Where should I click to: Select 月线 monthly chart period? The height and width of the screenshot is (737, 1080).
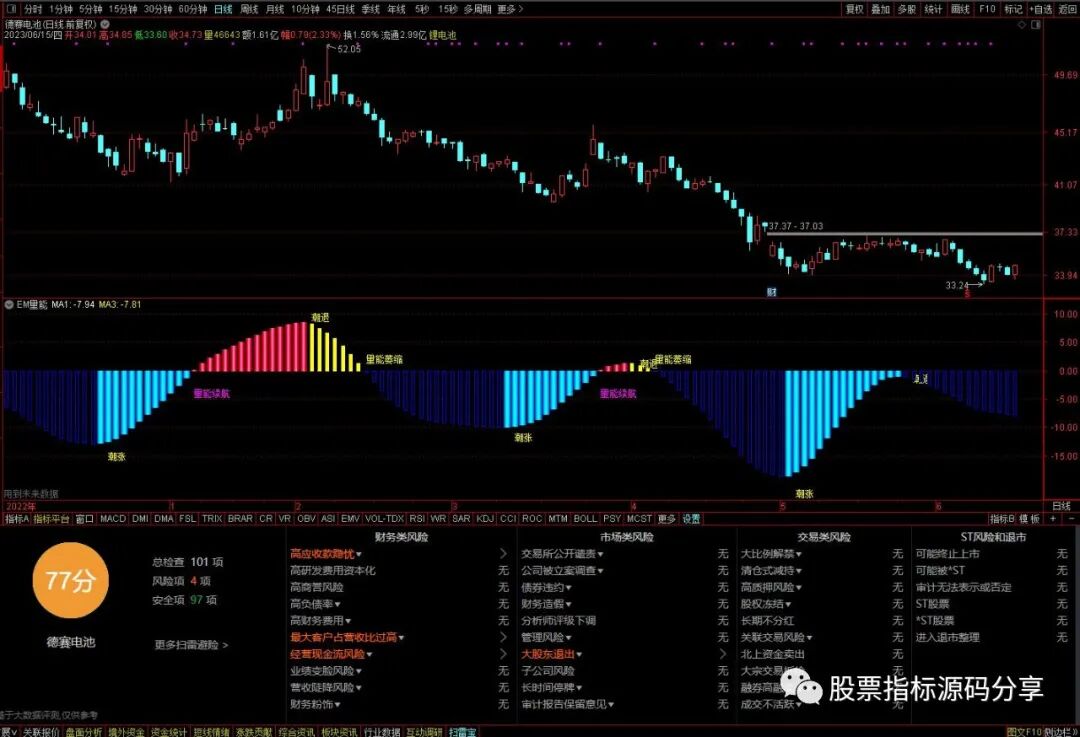(x=275, y=9)
